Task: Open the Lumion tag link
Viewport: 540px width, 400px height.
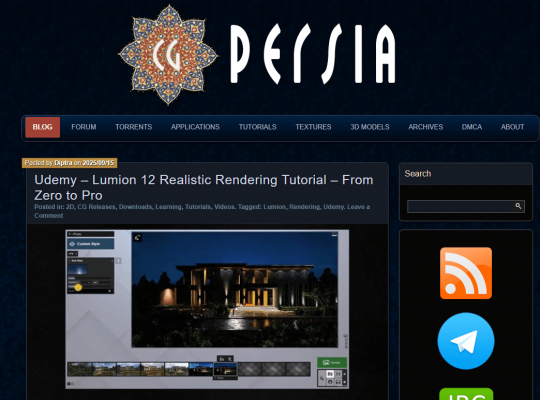Action: click(x=274, y=207)
